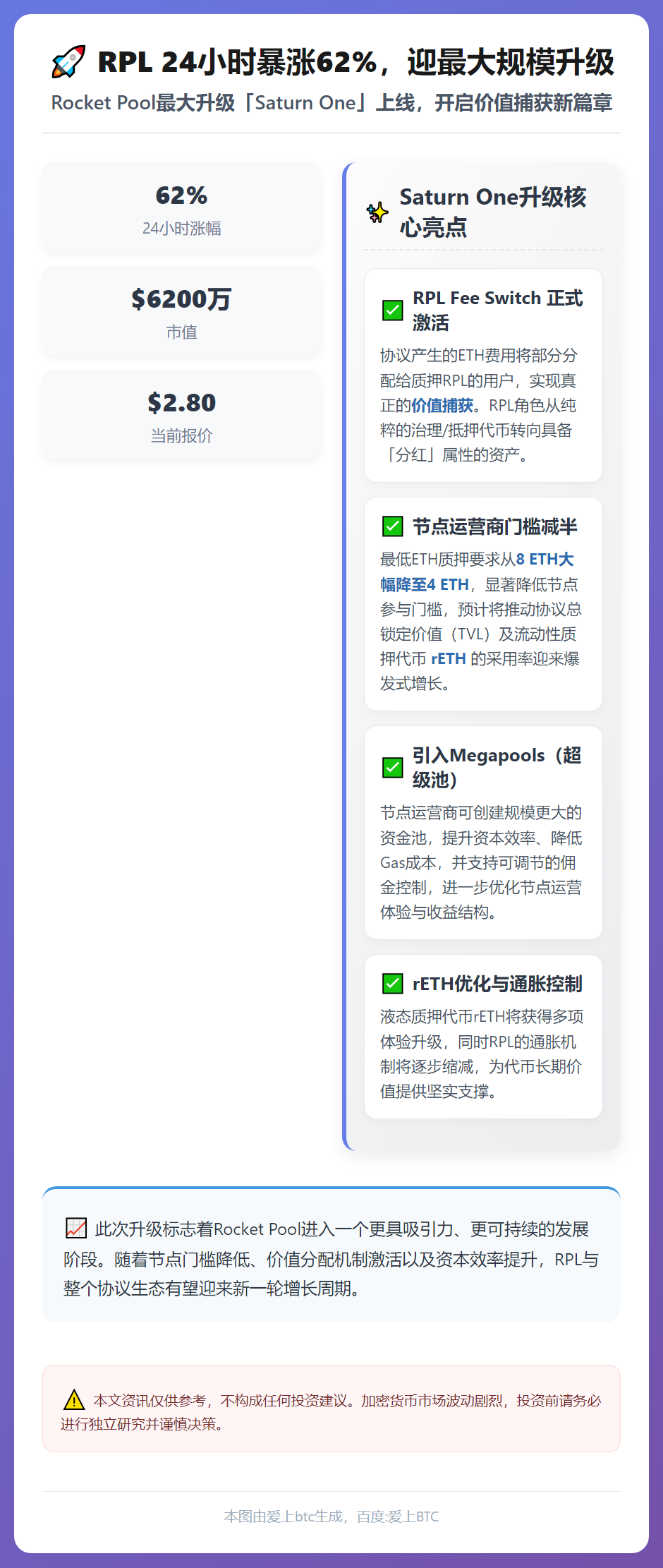Click the rising chart icon in summary box
This screenshot has width=663, height=1568.
(x=75, y=1229)
